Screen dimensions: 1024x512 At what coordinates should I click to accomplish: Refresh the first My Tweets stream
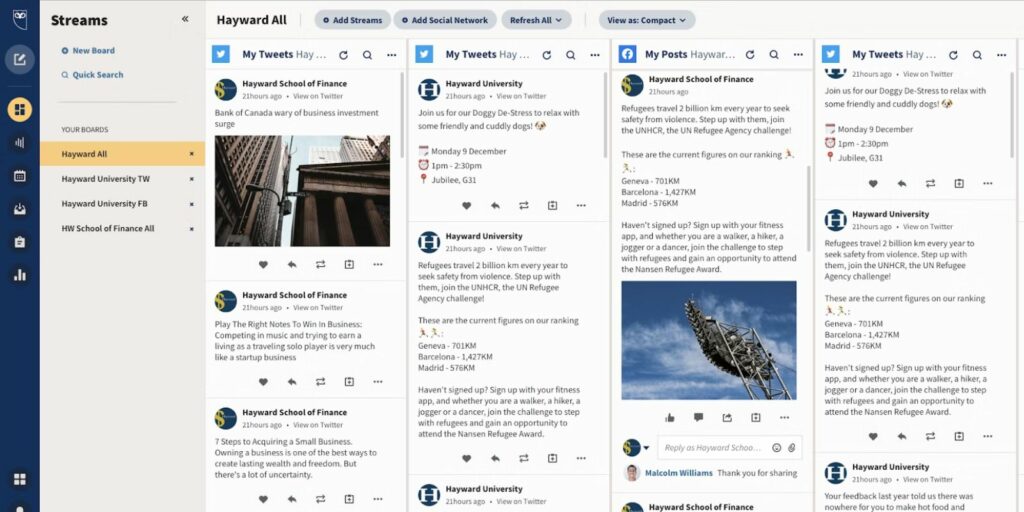[344, 56]
